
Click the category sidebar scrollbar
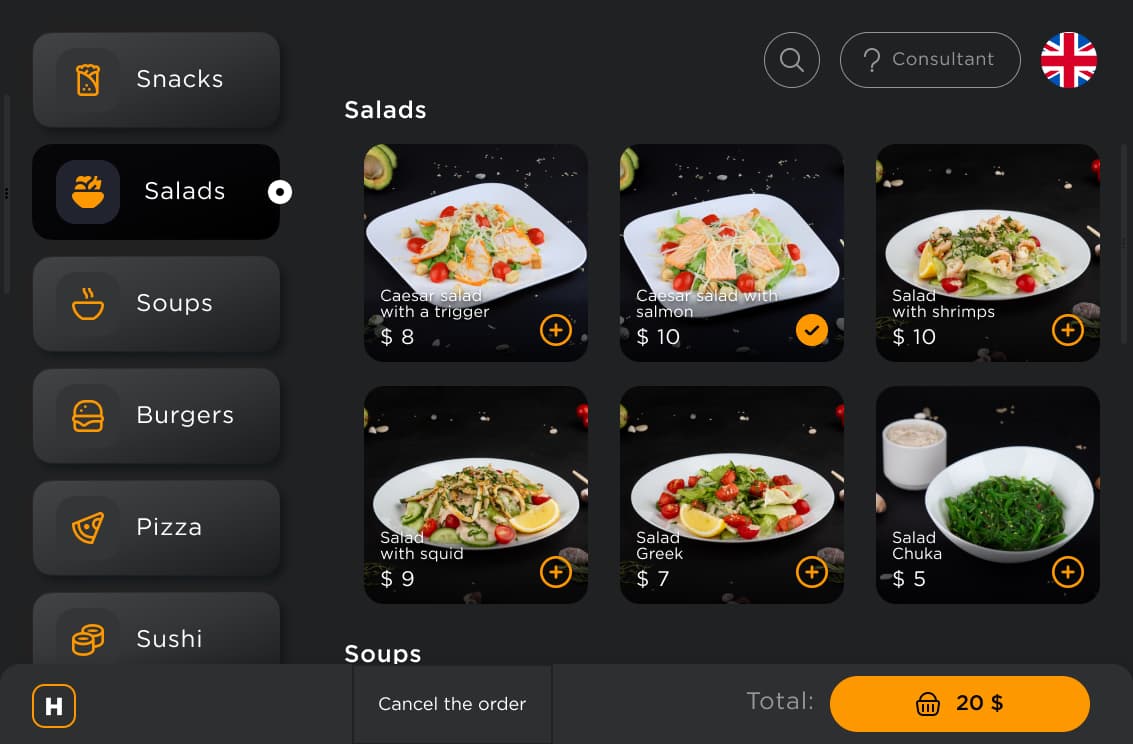pyautogui.click(x=7, y=194)
